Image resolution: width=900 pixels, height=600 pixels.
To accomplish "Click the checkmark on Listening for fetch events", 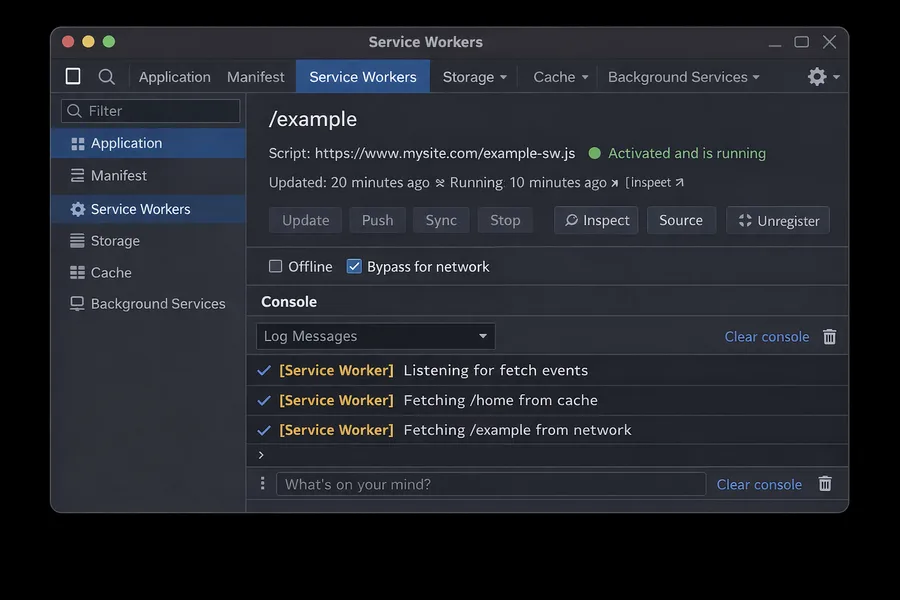I will pos(264,371).
